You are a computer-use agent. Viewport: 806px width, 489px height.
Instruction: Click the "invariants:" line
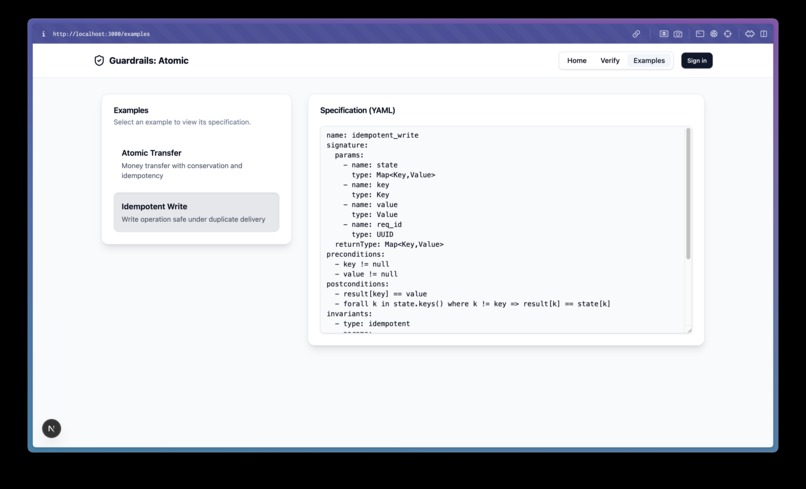pos(349,314)
